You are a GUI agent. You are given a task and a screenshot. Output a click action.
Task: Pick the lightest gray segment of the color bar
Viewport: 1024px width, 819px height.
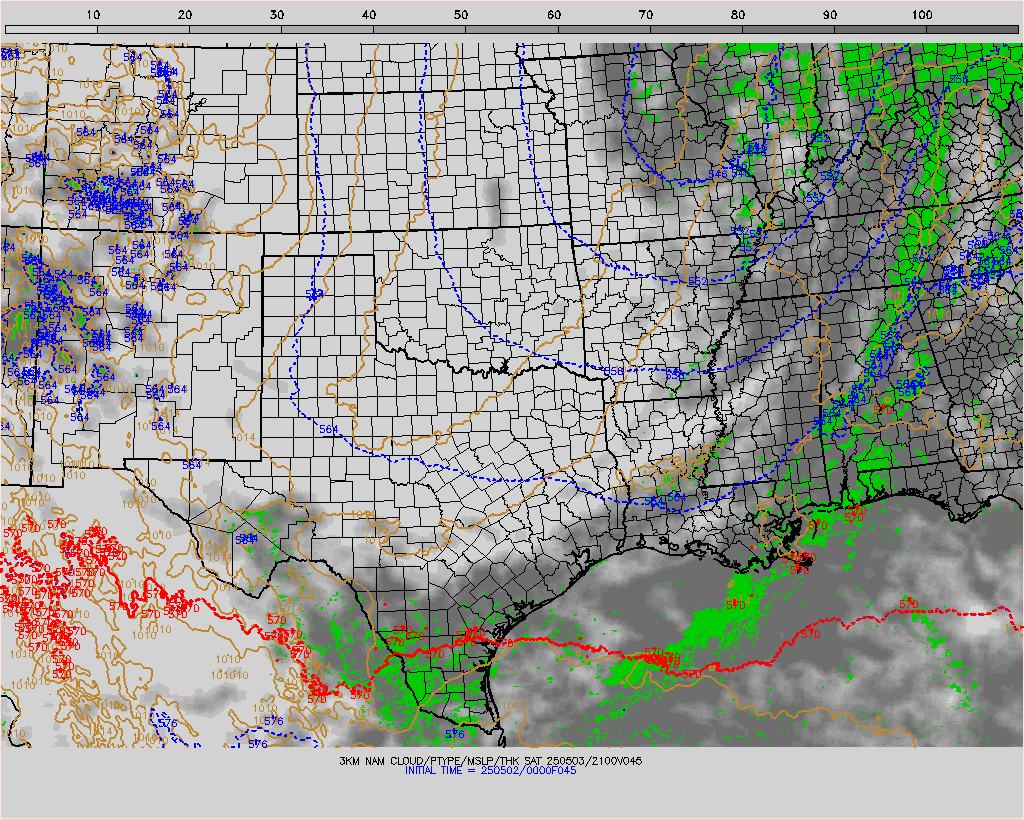click(51, 29)
